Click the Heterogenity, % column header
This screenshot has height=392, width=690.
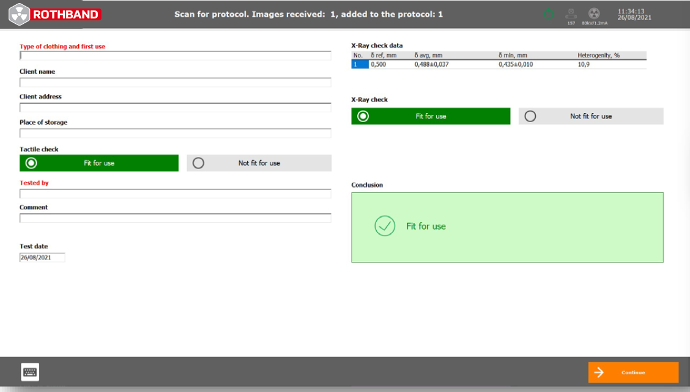(598, 55)
